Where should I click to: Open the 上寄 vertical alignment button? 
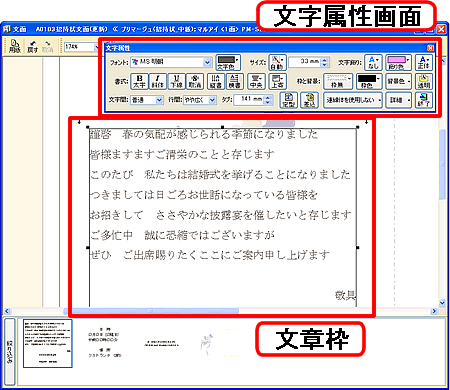[x=277, y=81]
